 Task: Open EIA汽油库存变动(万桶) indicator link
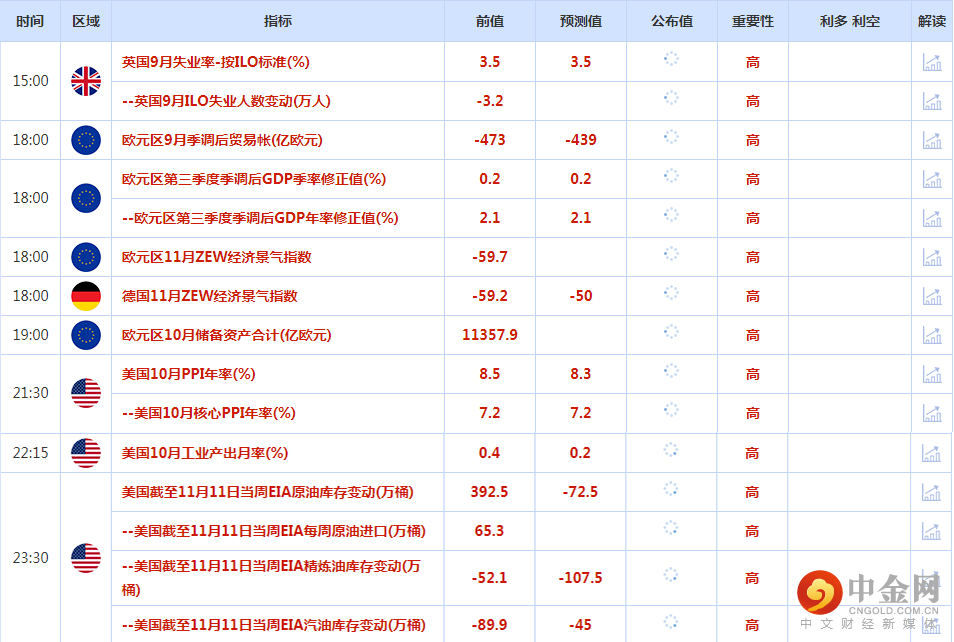click(x=274, y=625)
